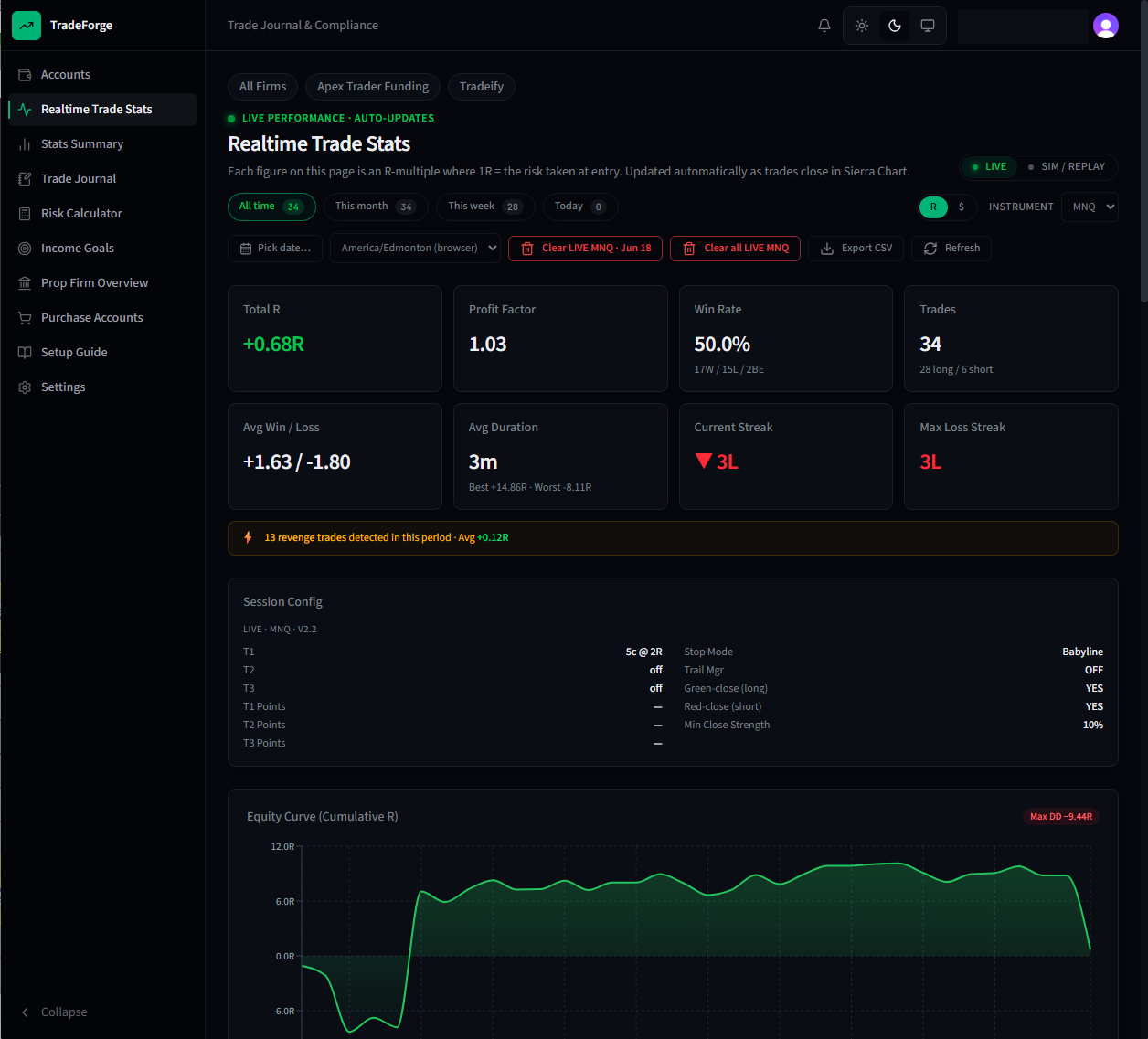Click calendar icon in Pick date

coord(246,249)
